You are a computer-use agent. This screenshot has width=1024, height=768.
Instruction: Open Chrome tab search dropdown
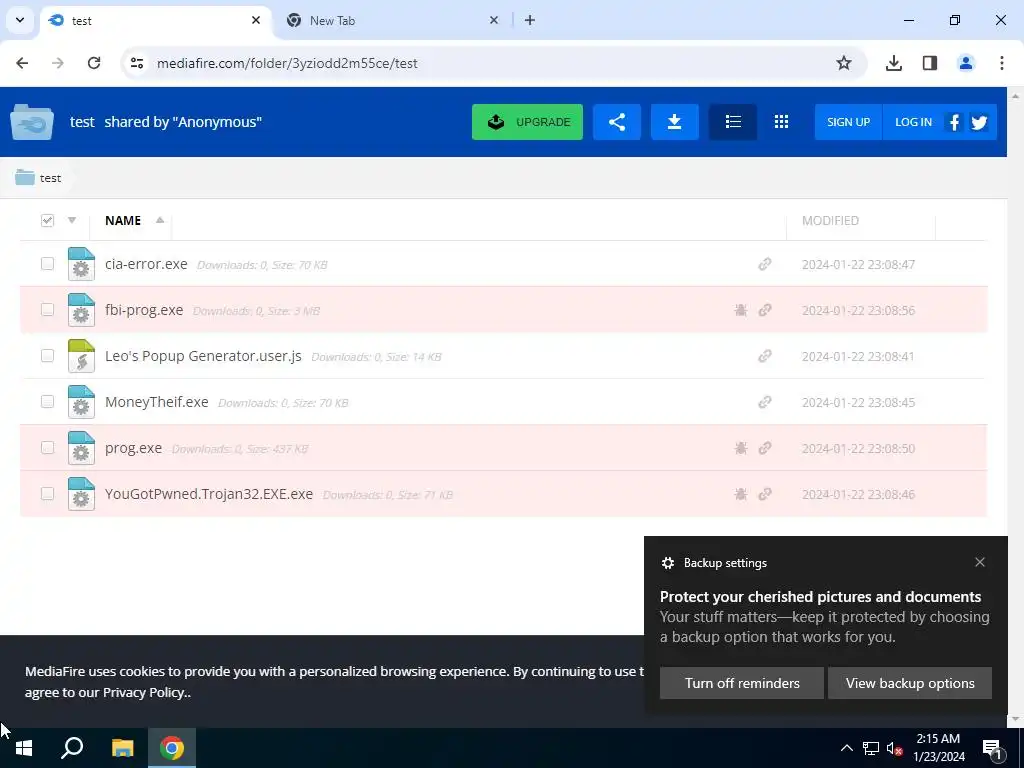click(x=20, y=20)
